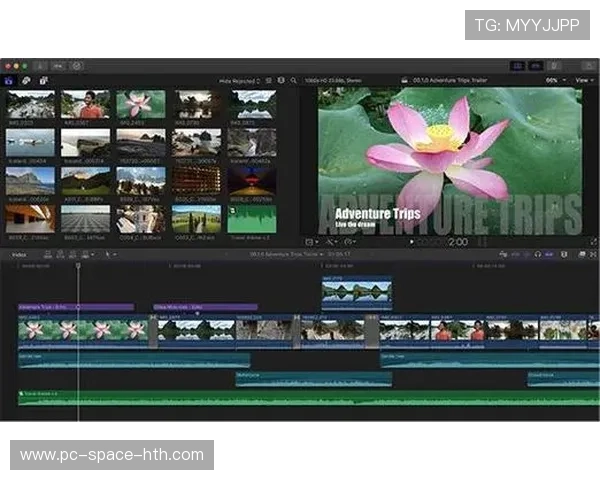The width and height of the screenshot is (600, 480).
Task: Toggle the Timeline panel button in the toolbar
Action: pos(536,66)
